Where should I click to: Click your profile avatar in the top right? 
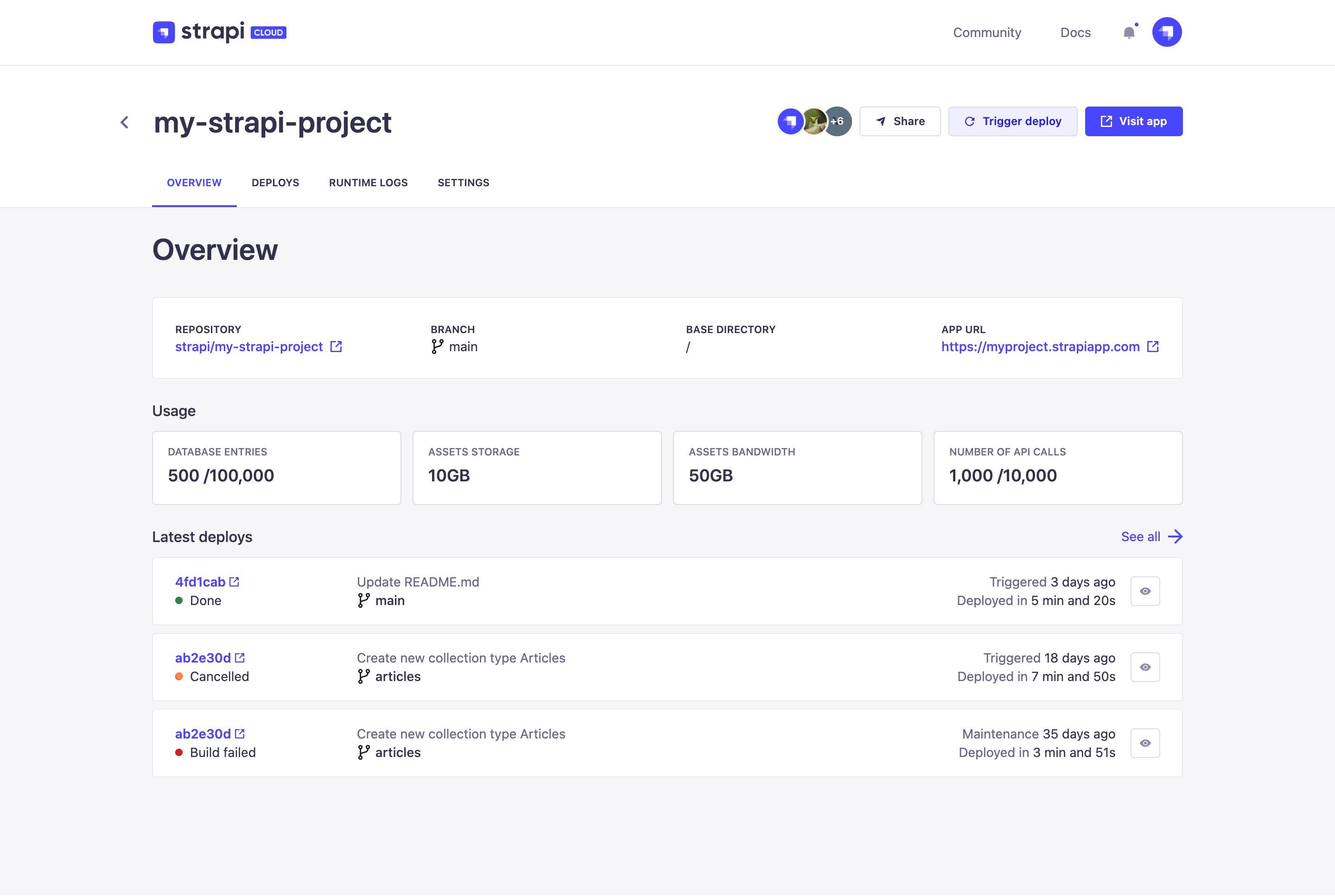(1166, 32)
